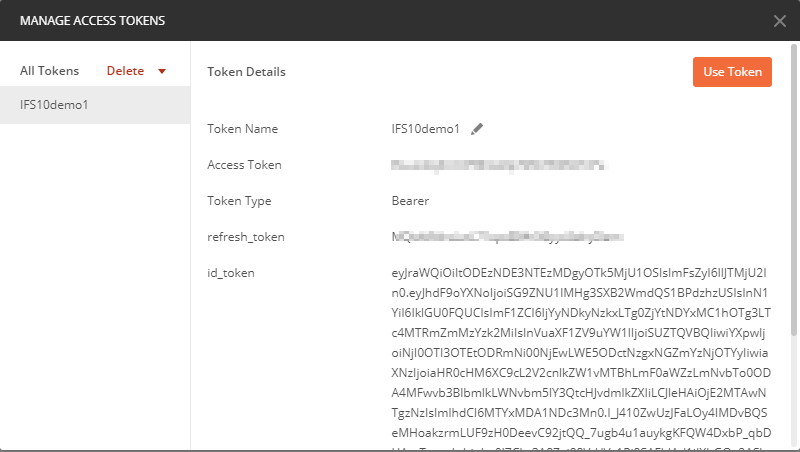This screenshot has height=452, width=800.
Task: Close the Manage Access Tokens dialog
Action: (780, 20)
